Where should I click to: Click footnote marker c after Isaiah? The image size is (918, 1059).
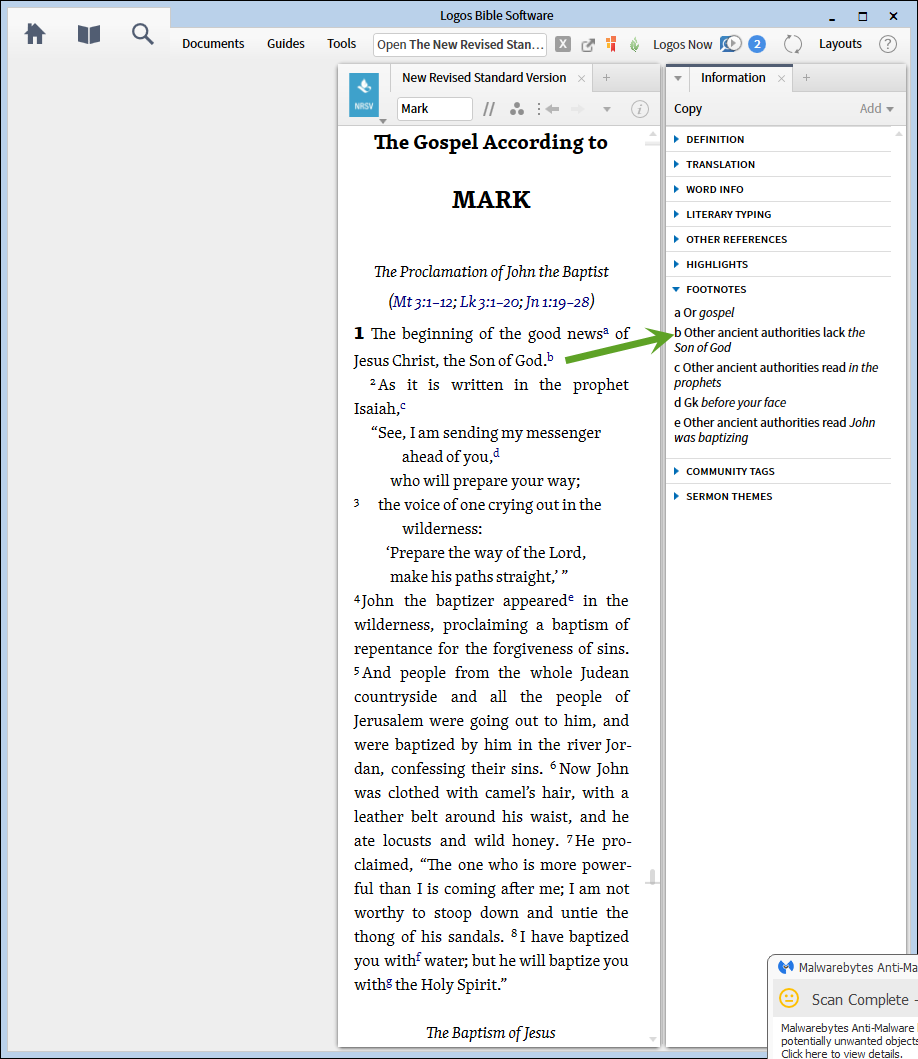(x=403, y=405)
